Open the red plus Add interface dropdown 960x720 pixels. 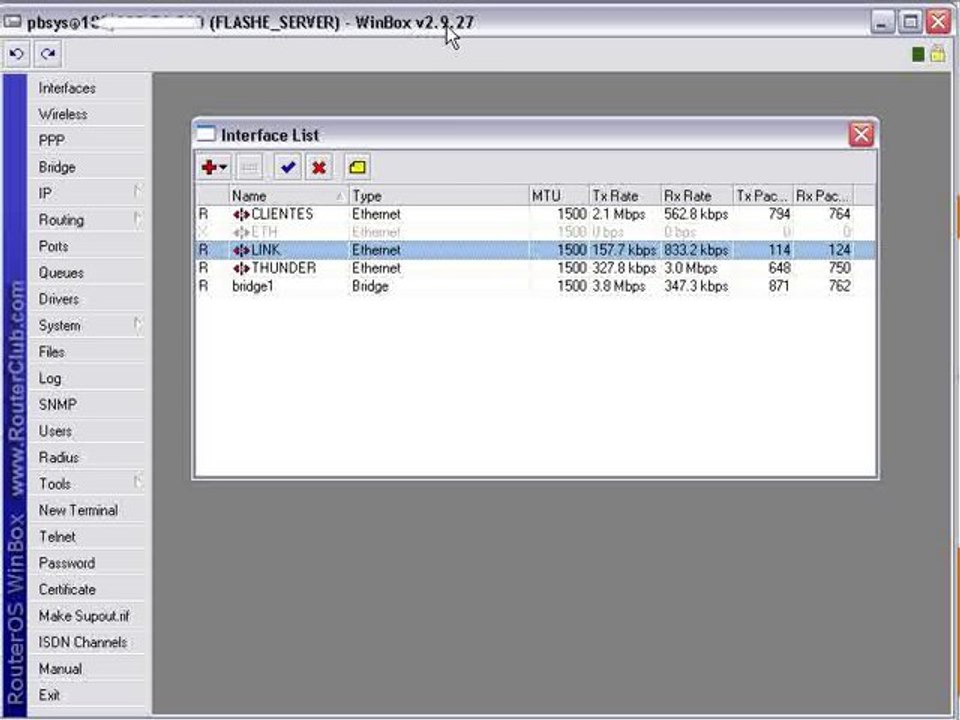click(214, 167)
